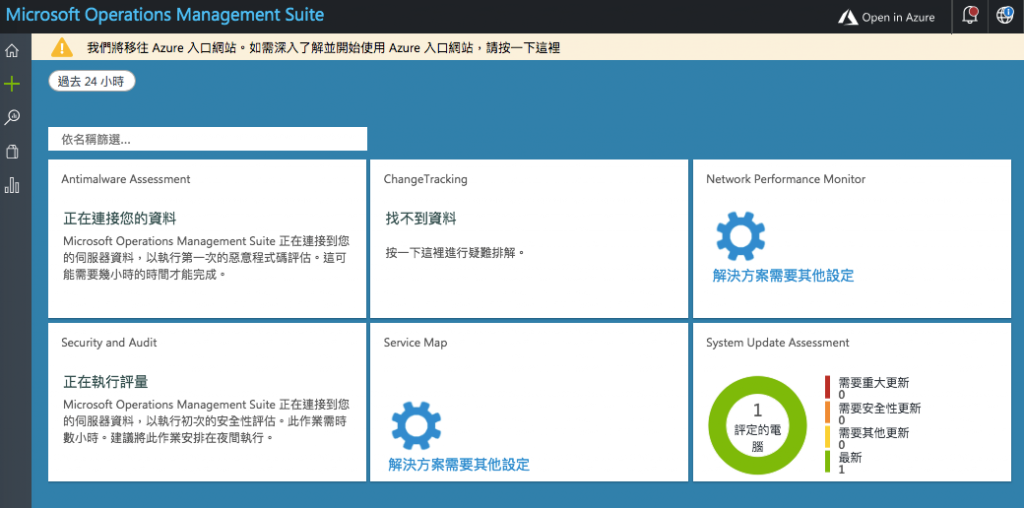Click yellow swatch for 需要其他更新
Image resolution: width=1024 pixels, height=508 pixels.
coord(827,437)
